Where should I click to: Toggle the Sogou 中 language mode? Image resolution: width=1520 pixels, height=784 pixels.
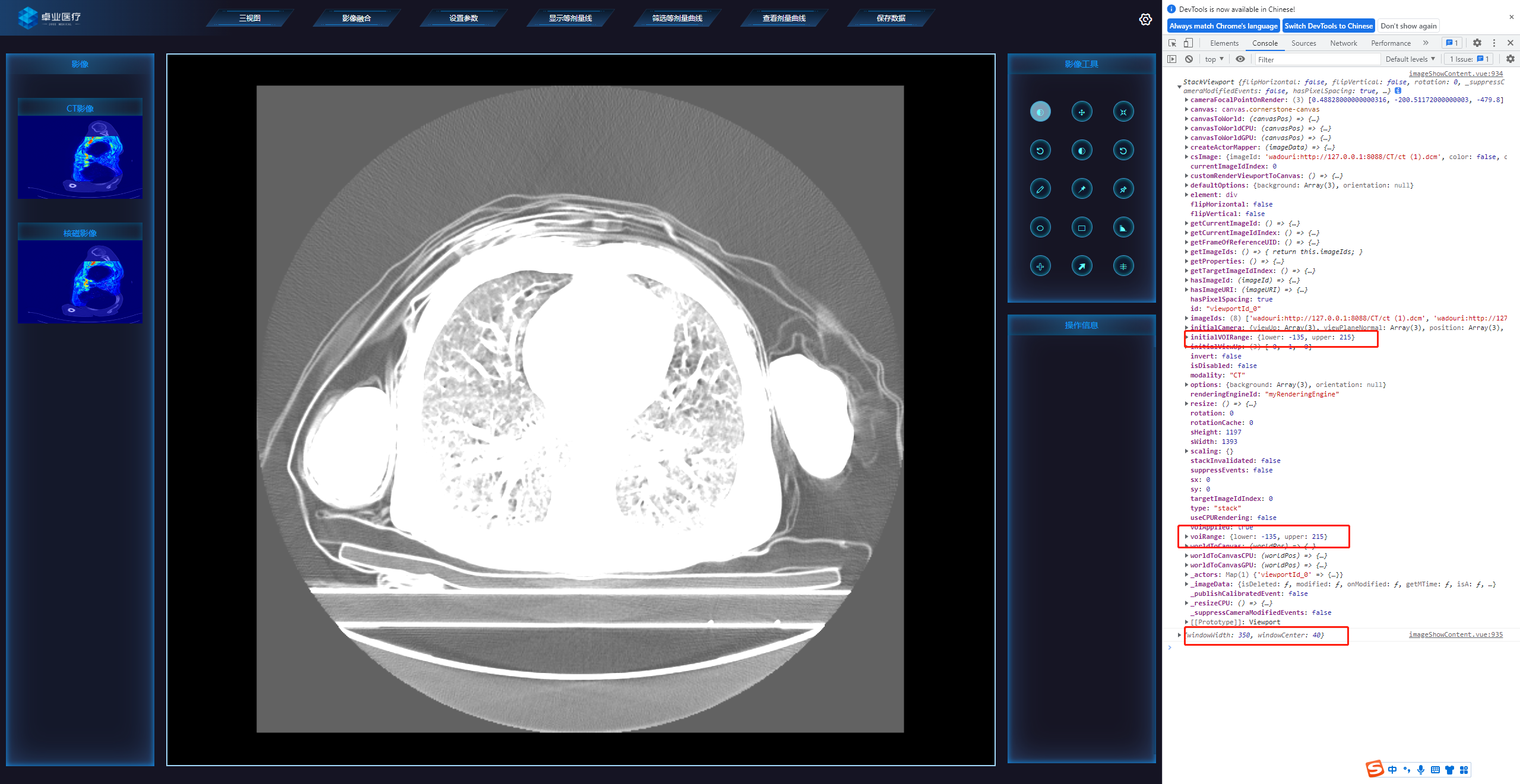1392,770
